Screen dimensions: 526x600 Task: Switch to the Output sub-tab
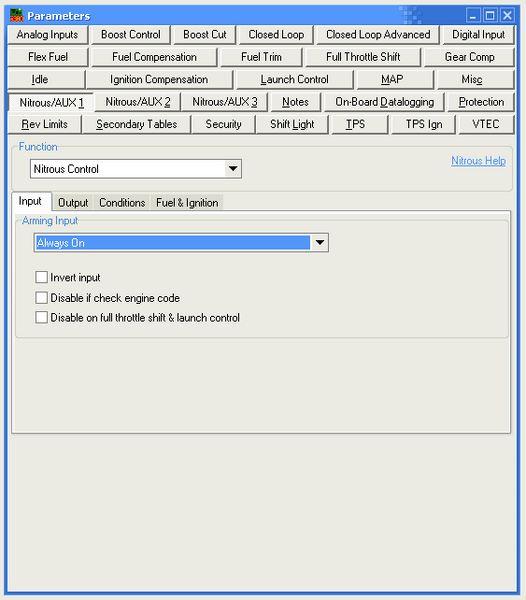(x=73, y=202)
